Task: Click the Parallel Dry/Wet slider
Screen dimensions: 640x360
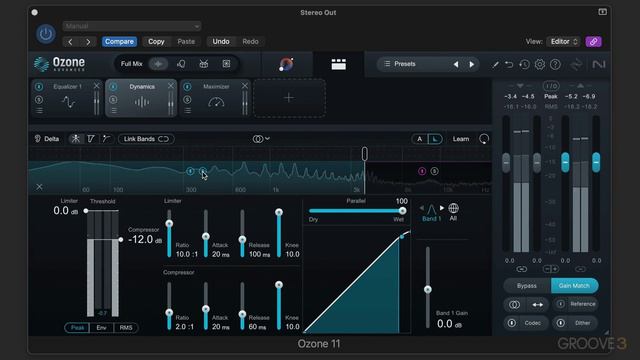Action: [x=356, y=211]
